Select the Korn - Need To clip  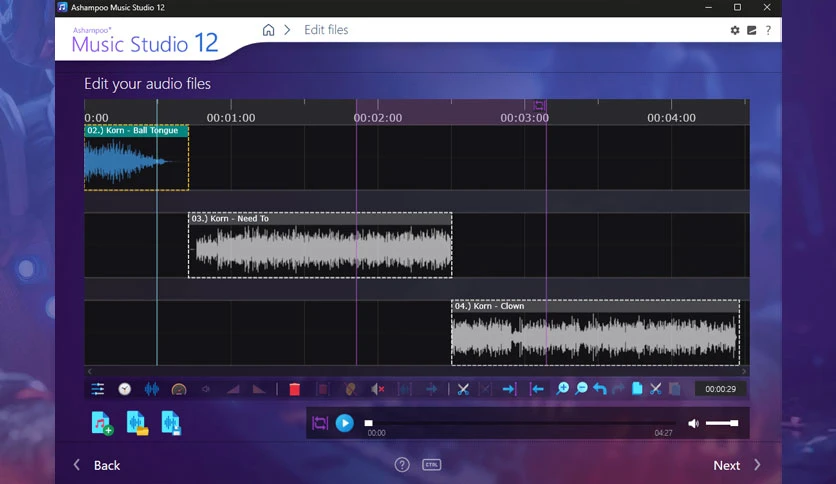pyautogui.click(x=320, y=245)
